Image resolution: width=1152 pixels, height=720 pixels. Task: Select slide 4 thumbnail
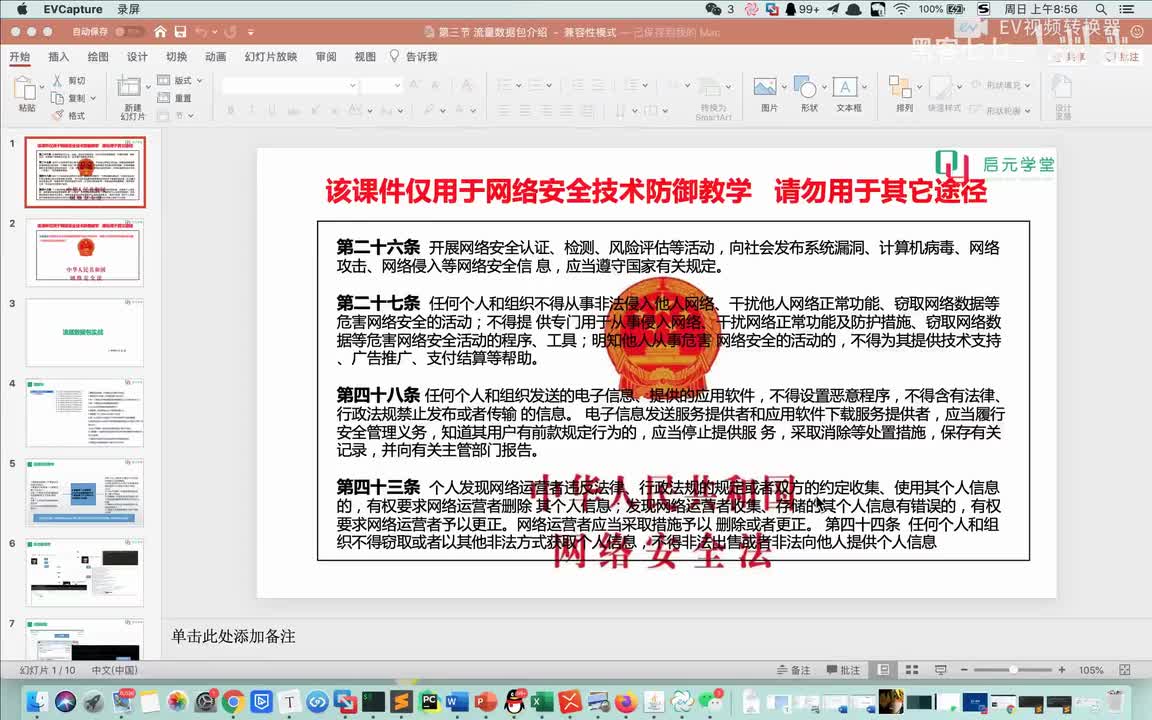click(x=85, y=412)
